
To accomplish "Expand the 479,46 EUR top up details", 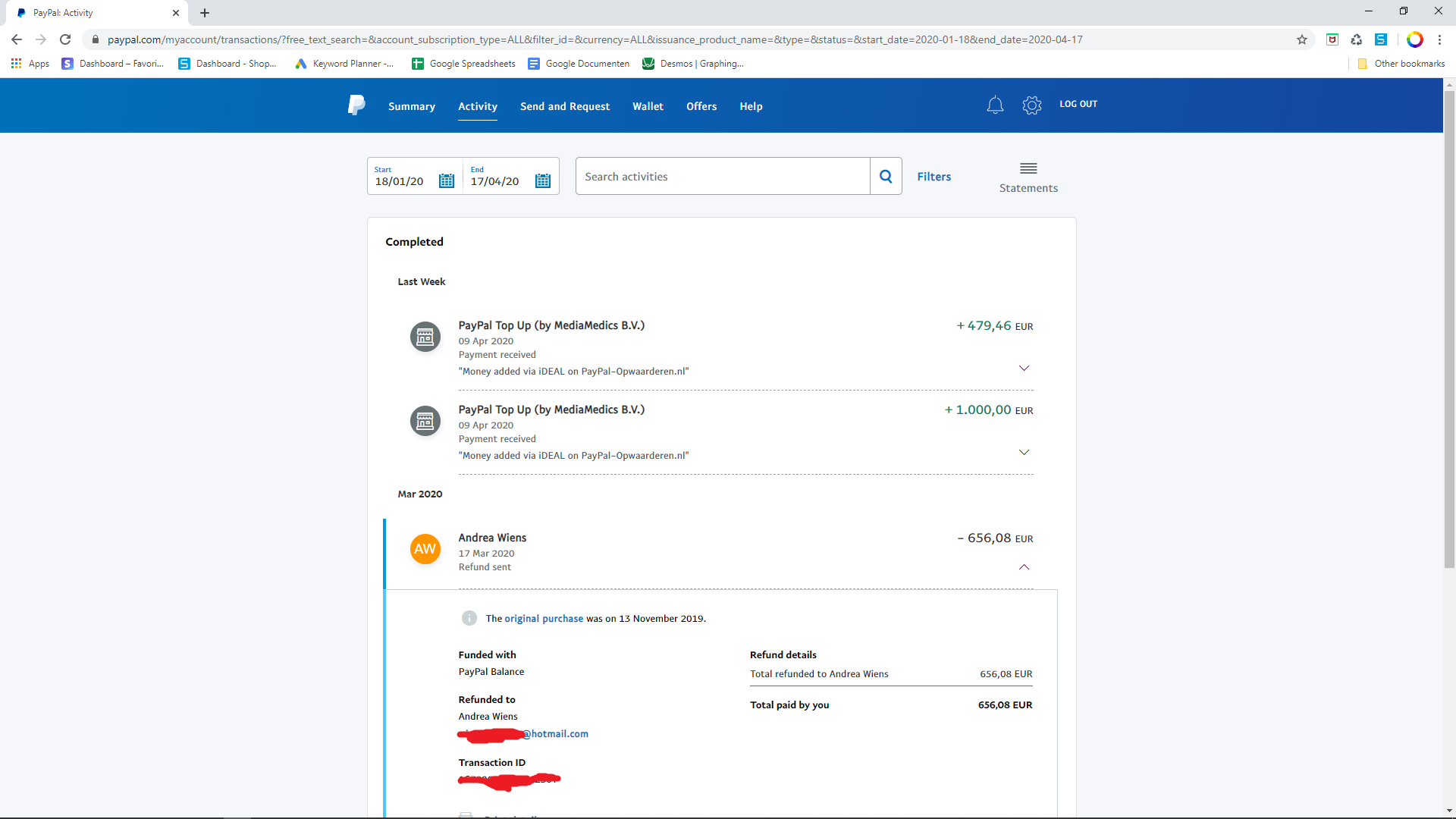I will tap(1024, 368).
